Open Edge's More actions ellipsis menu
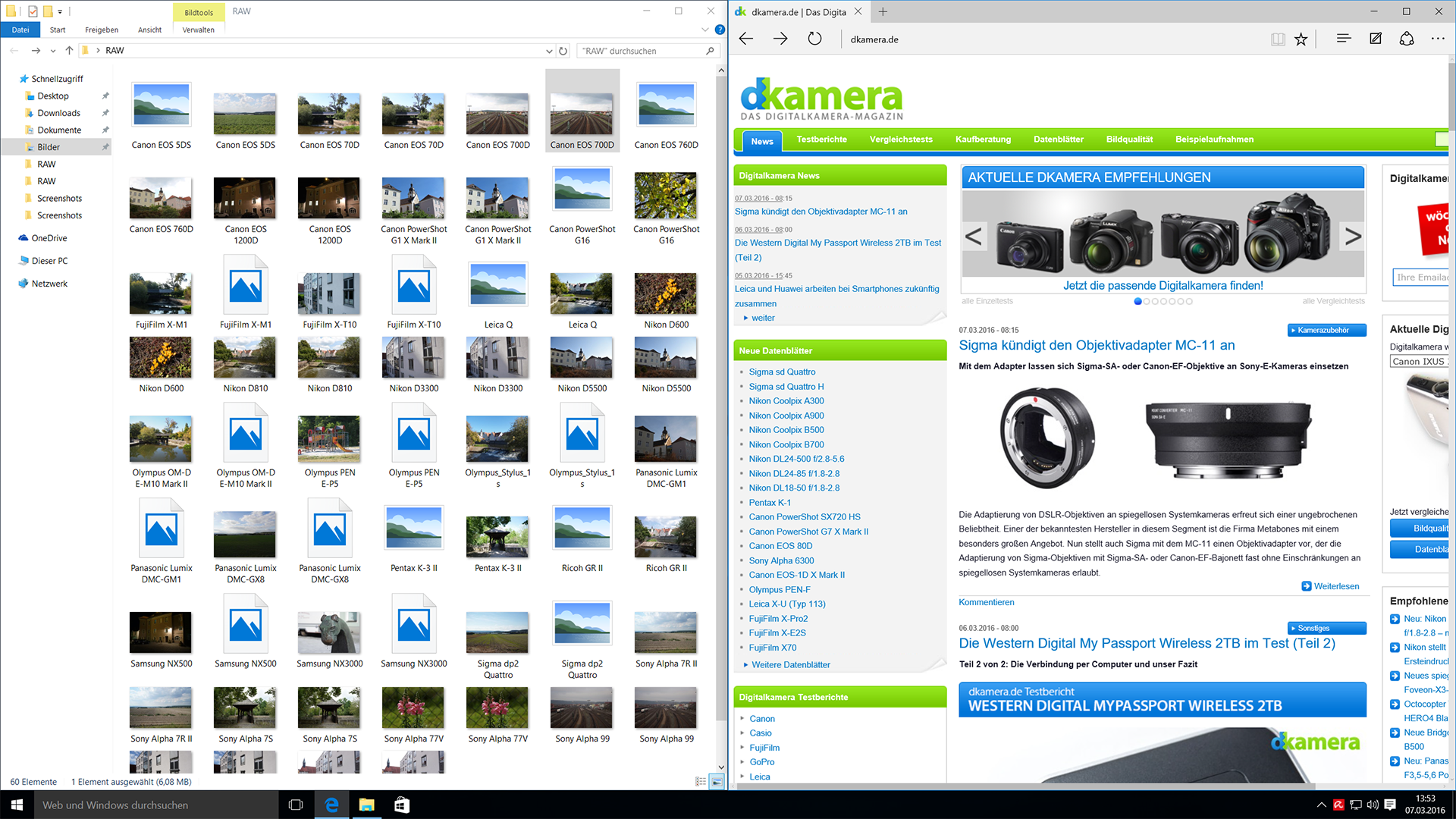1456x819 pixels. point(1438,39)
